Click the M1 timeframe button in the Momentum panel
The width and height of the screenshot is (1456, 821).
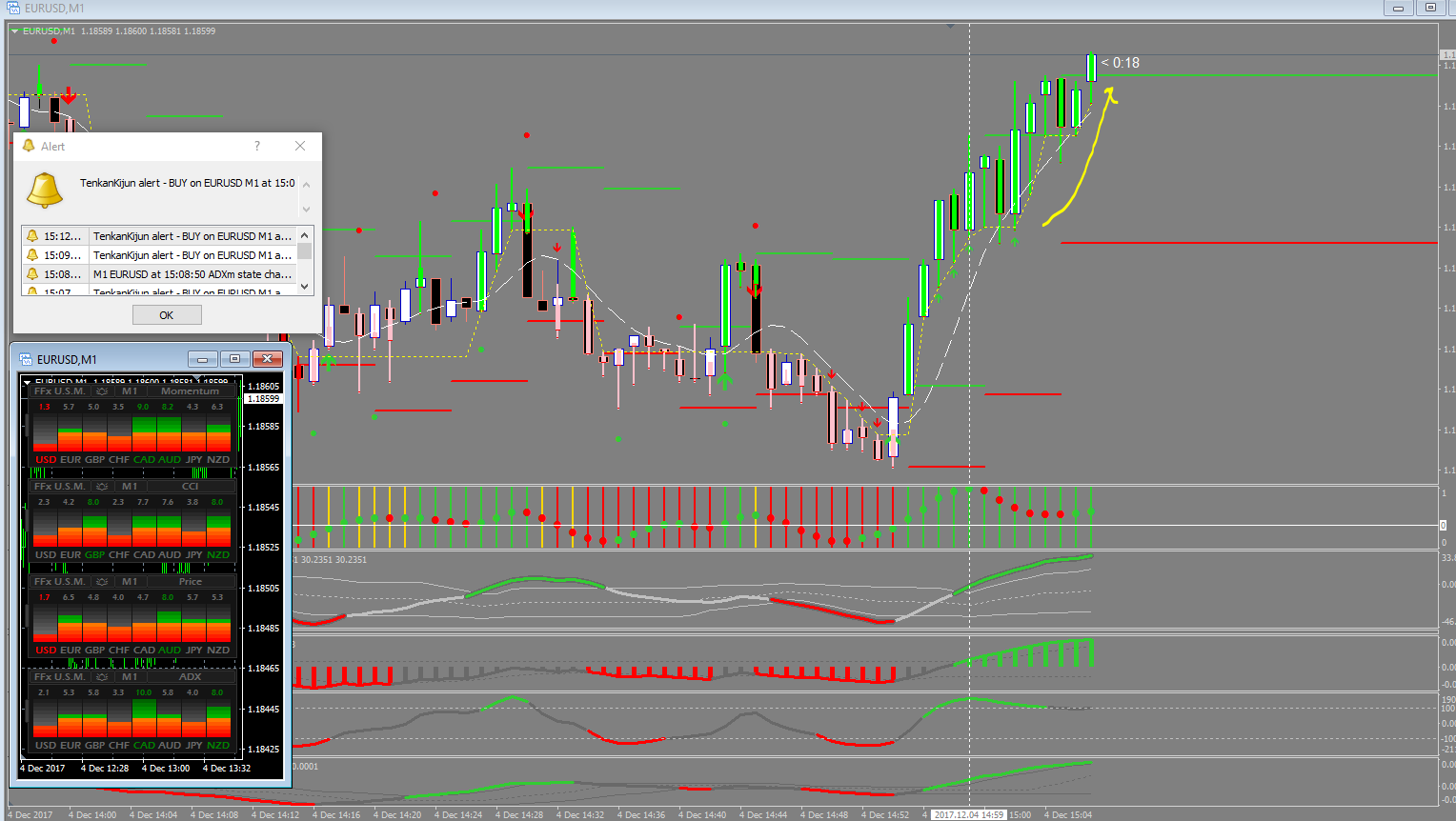(x=130, y=391)
